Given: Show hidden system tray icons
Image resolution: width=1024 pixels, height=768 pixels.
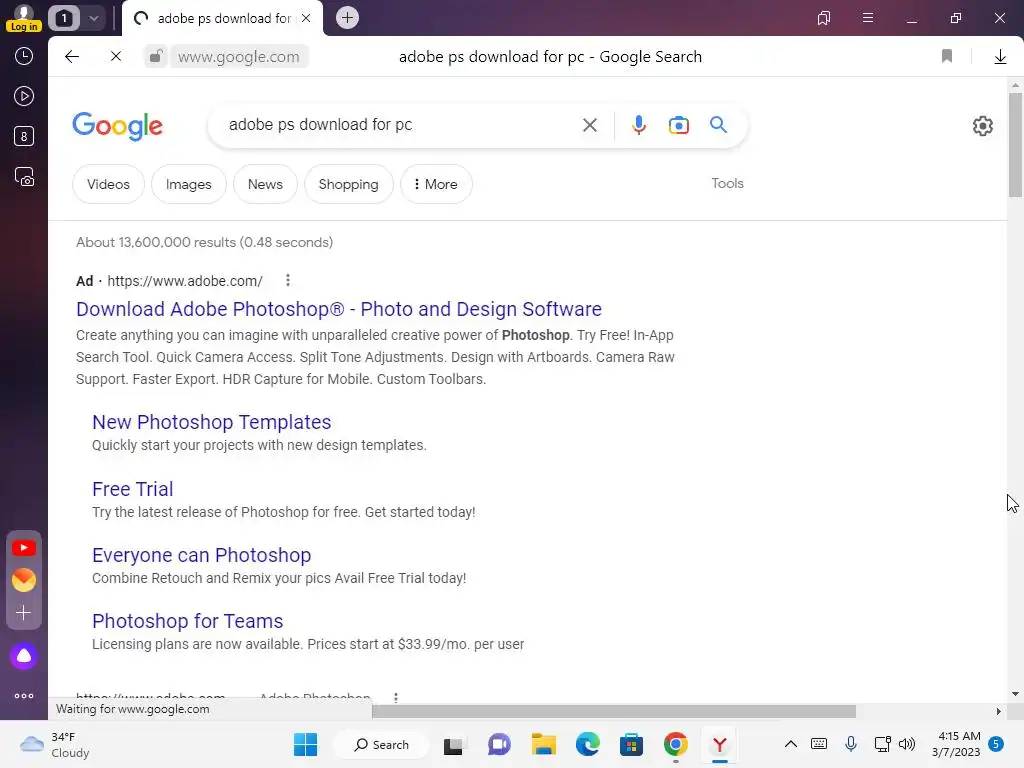Looking at the screenshot, I should [x=790, y=744].
